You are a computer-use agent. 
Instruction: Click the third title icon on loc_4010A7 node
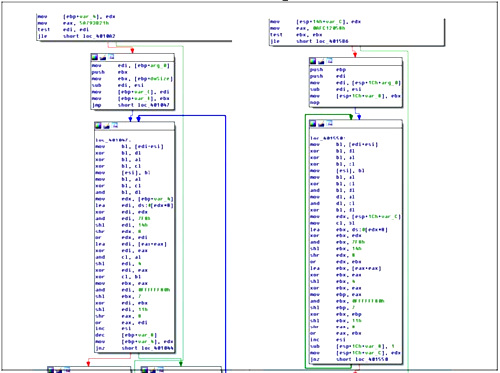click(x=115, y=126)
